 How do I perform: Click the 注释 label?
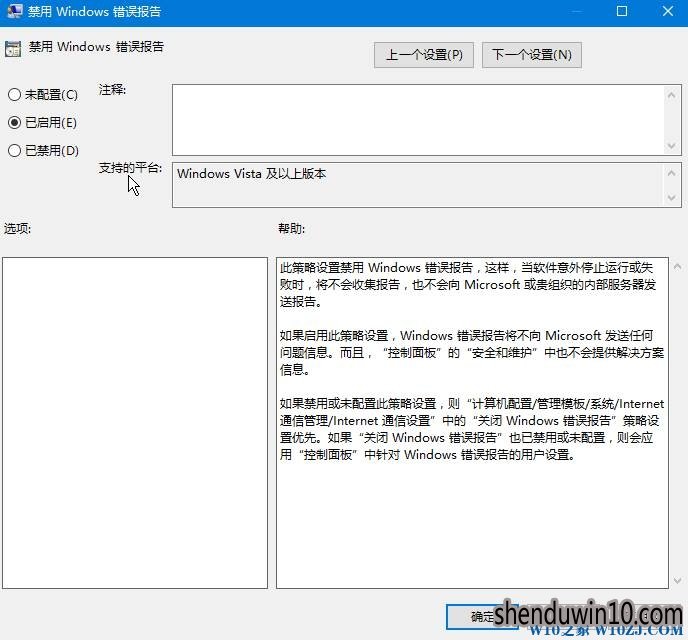112,90
